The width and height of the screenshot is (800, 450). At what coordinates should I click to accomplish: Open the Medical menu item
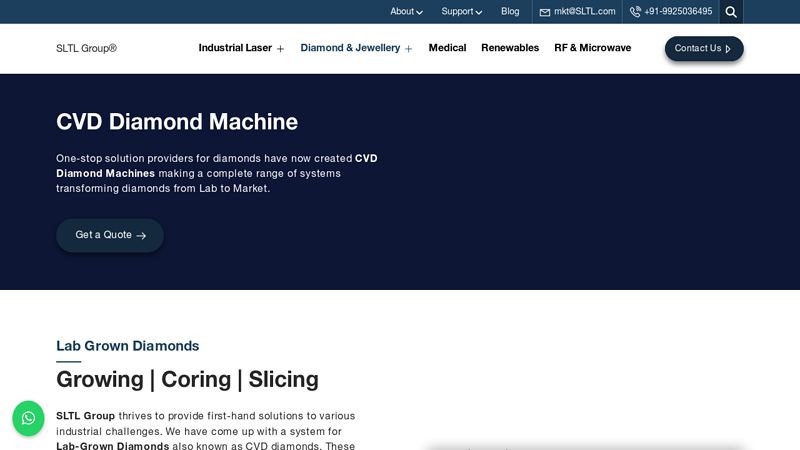(x=447, y=48)
